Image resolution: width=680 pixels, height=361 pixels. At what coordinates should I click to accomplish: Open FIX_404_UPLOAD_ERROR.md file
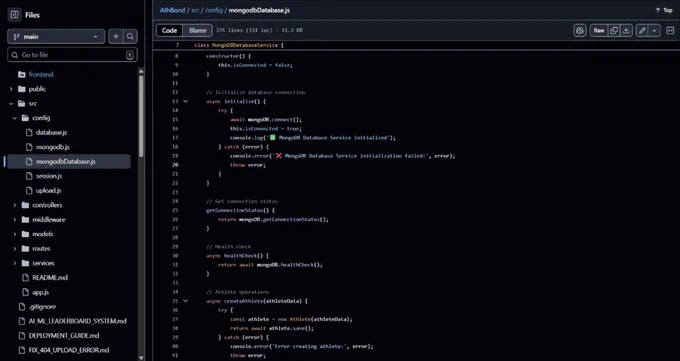[69, 350]
